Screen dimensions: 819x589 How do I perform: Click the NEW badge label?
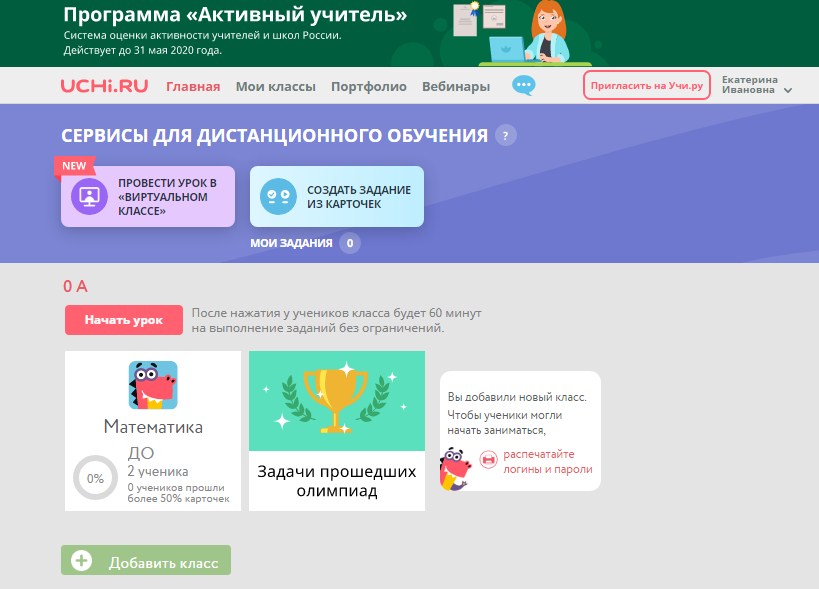pos(75,166)
